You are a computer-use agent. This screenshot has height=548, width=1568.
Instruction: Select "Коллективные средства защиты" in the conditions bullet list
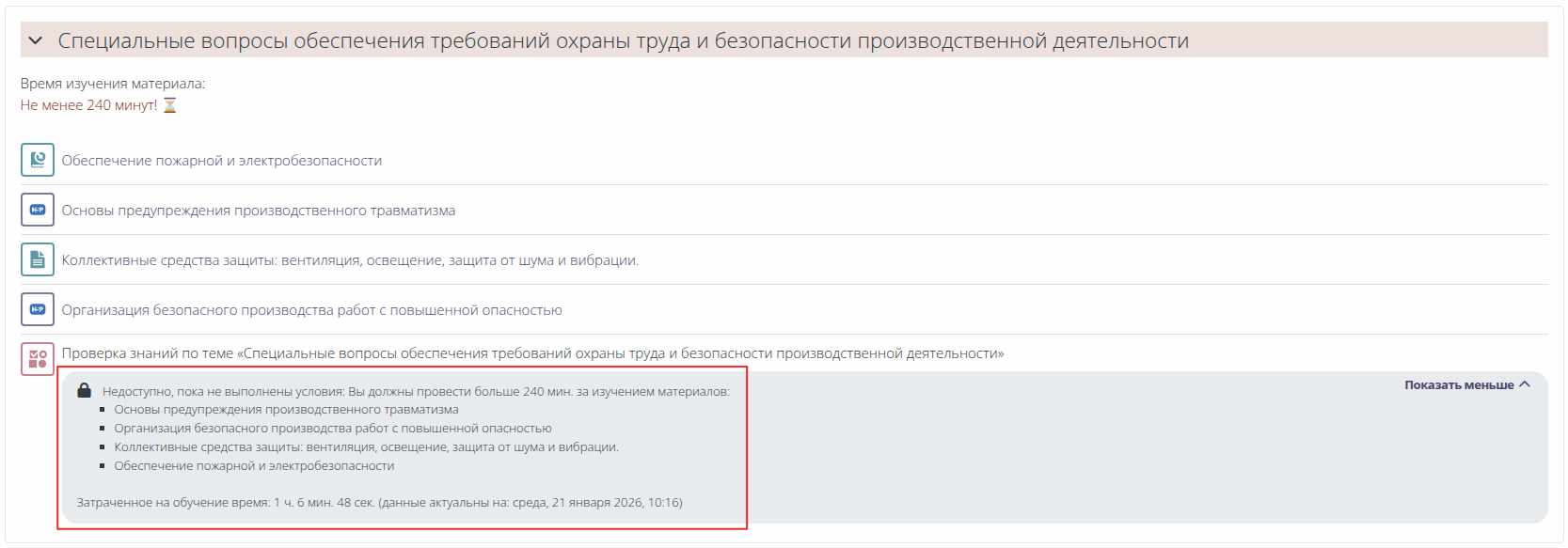[366, 447]
